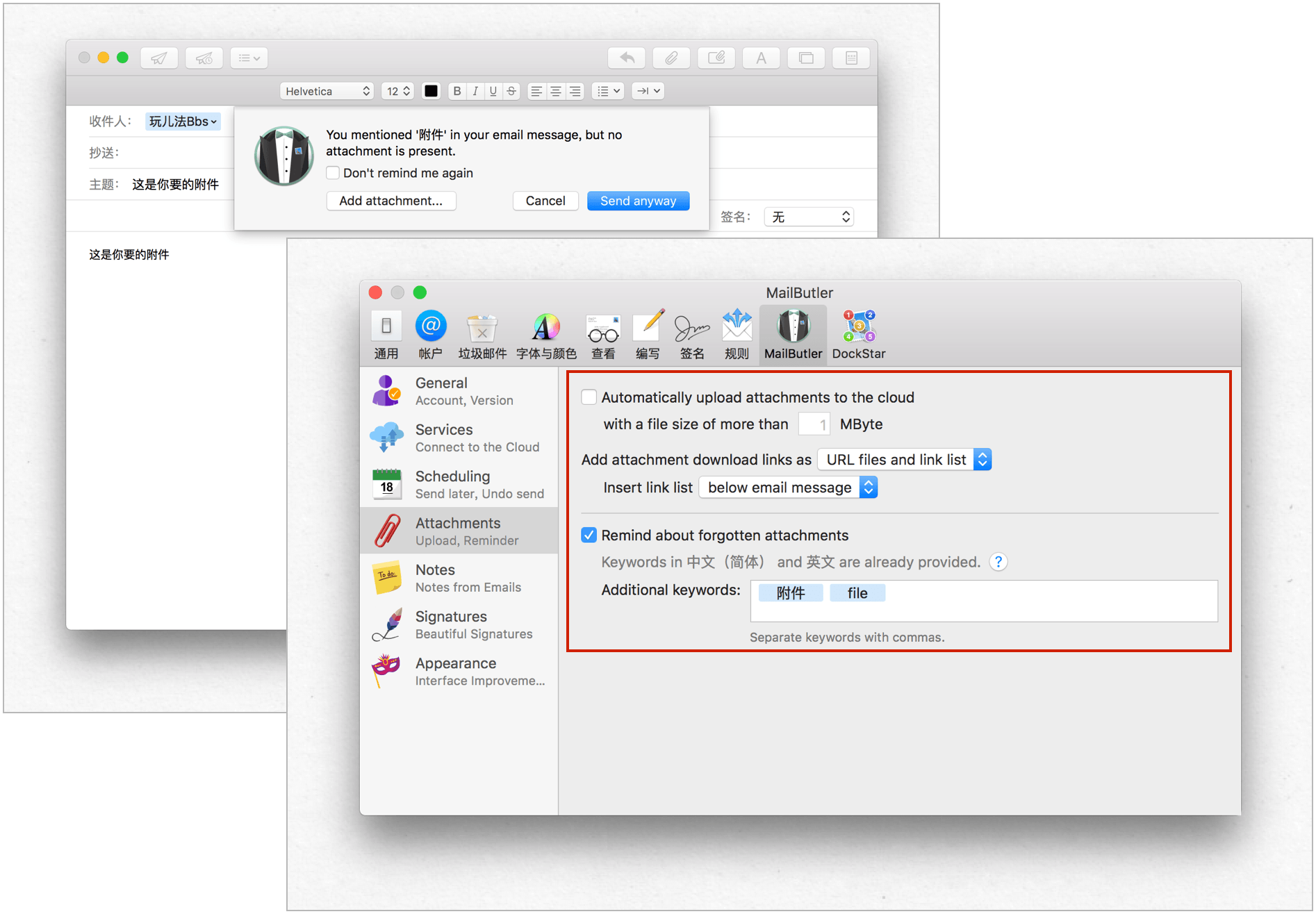Viewport: 1316px width, 914px height.
Task: Align text right in compose window
Action: (x=575, y=91)
